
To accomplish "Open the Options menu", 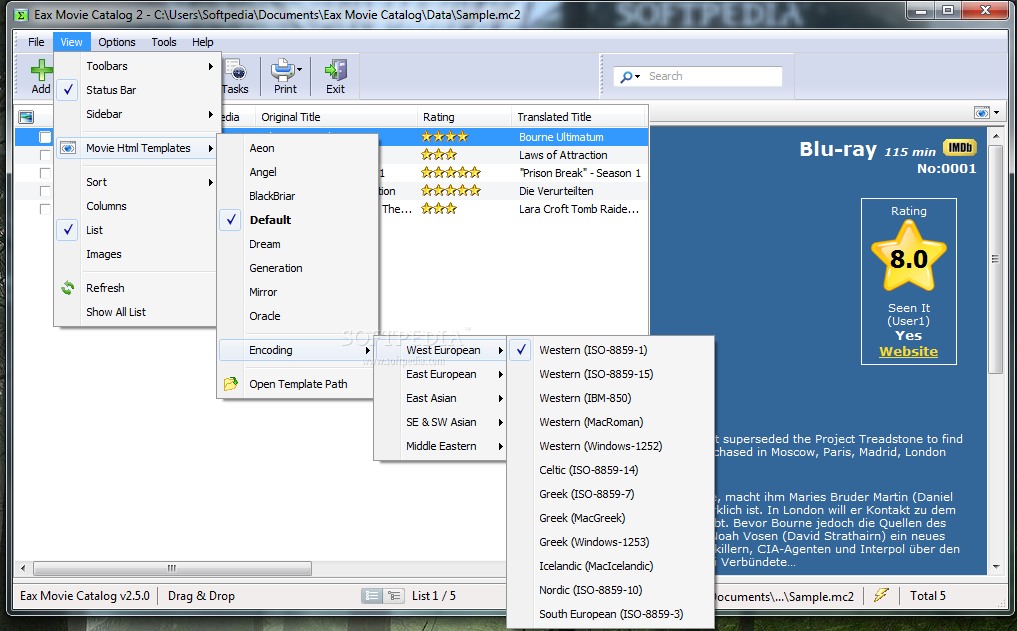I will click(x=117, y=42).
